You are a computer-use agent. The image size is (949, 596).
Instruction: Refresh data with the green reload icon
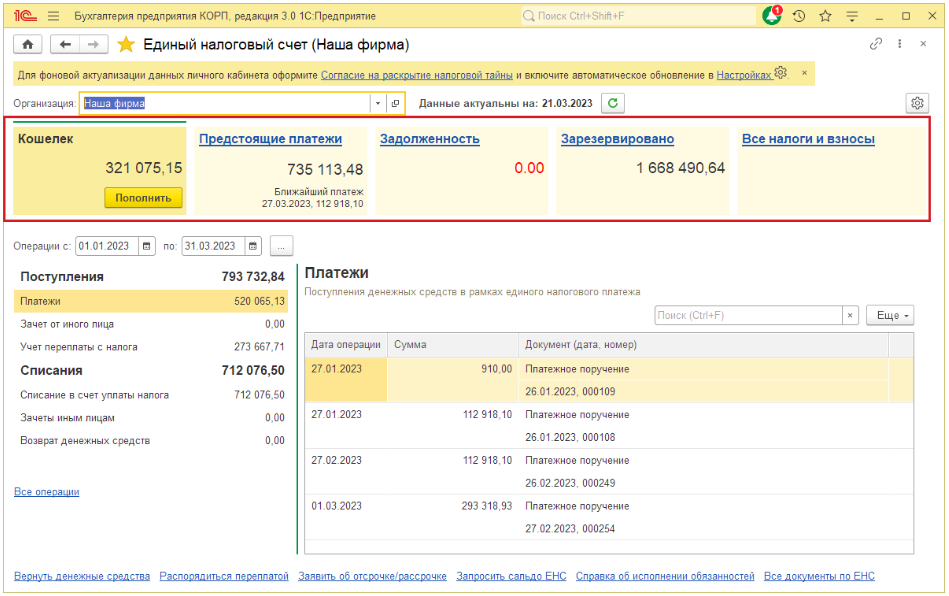(x=613, y=103)
